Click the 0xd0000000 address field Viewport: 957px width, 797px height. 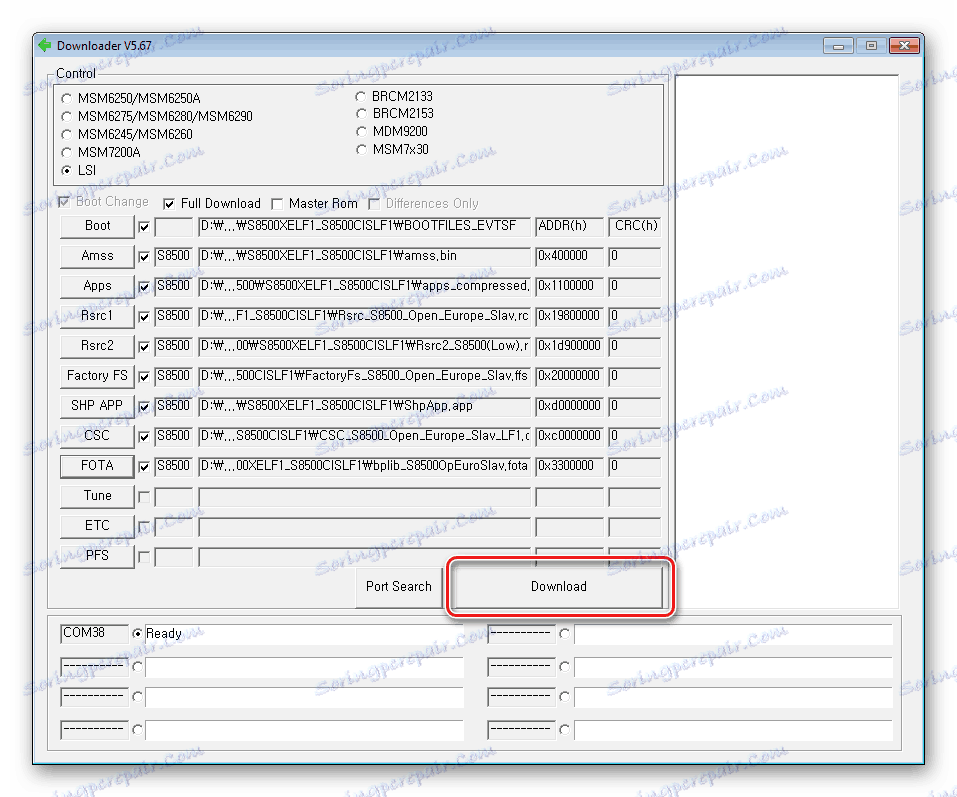coord(569,406)
